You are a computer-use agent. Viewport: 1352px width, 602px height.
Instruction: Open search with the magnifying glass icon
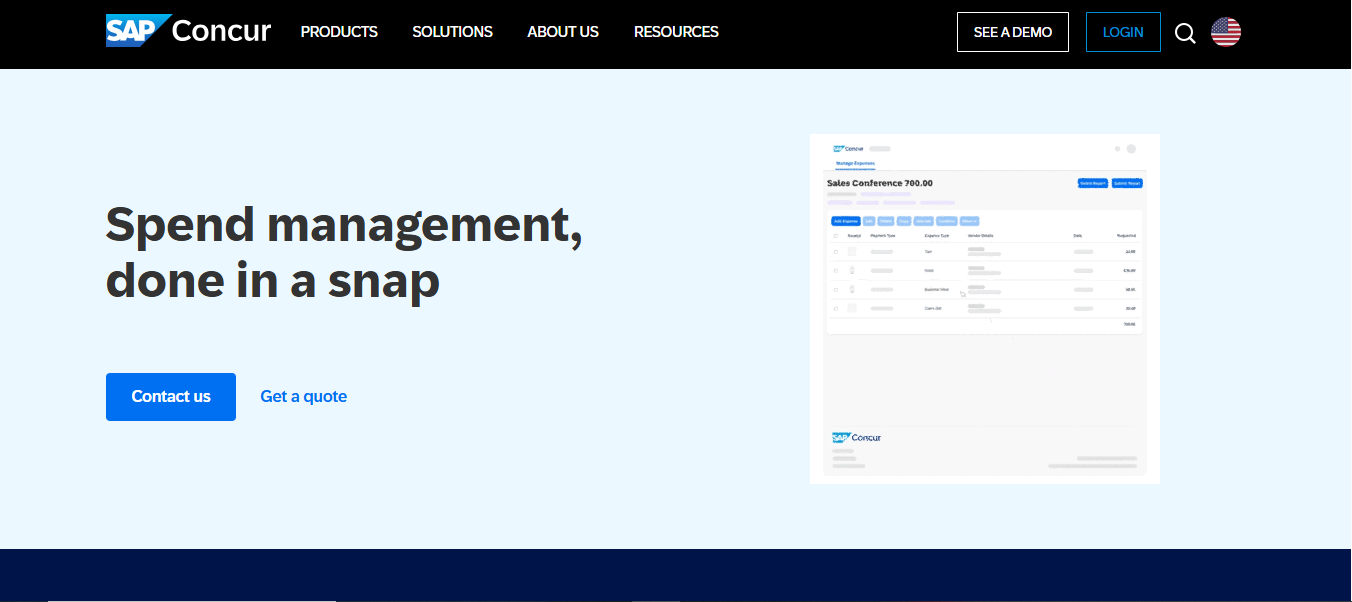pos(1185,32)
